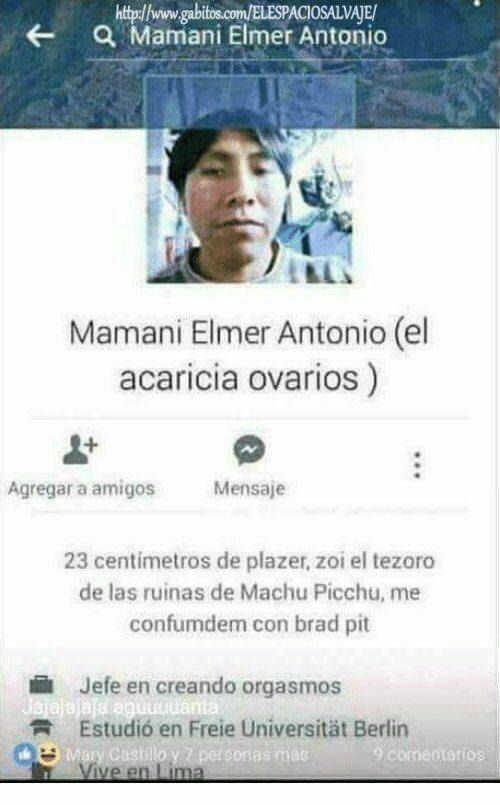This screenshot has height=805, width=500.
Task: Click the laughing haha reaction icon
Action: click(48, 754)
